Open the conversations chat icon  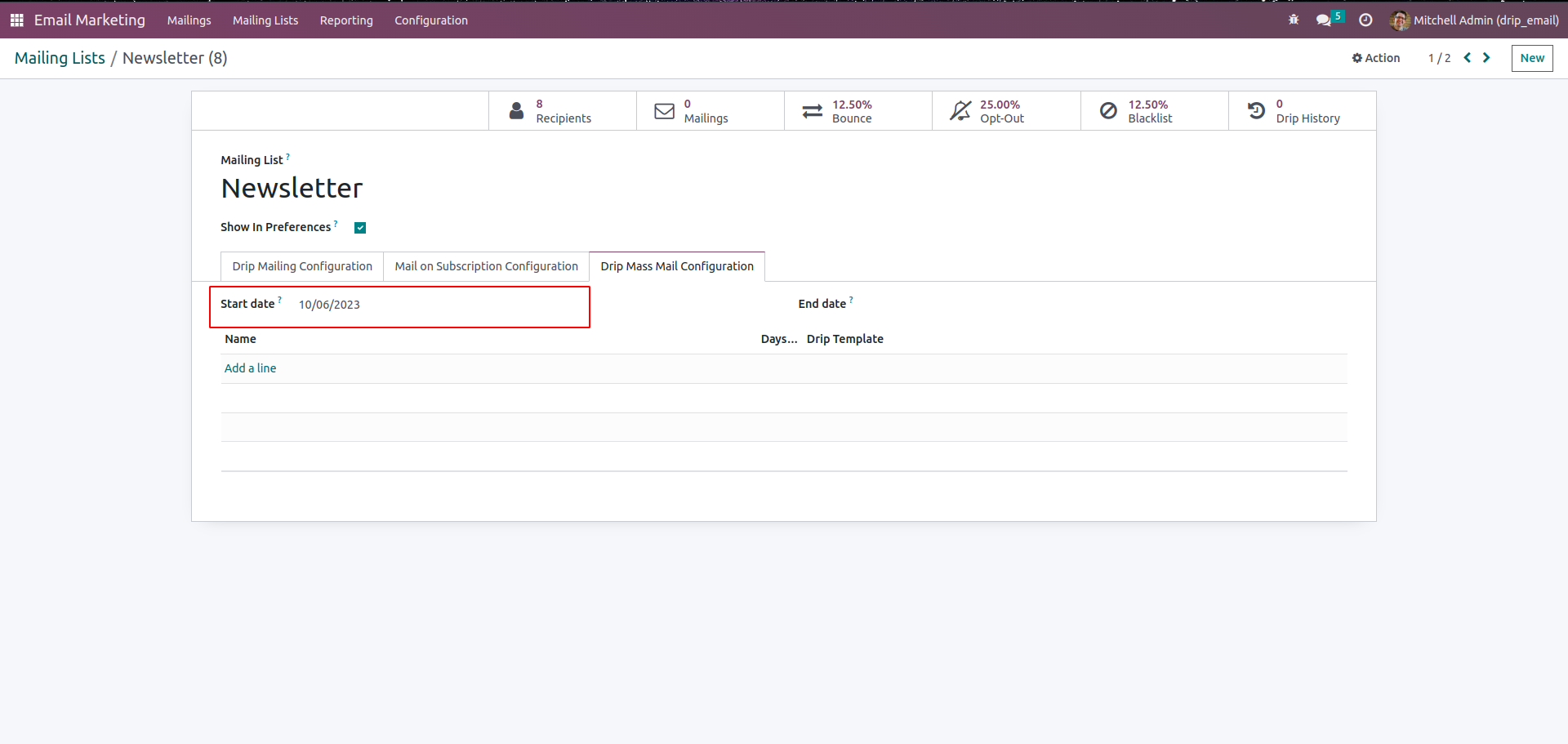click(x=1324, y=20)
